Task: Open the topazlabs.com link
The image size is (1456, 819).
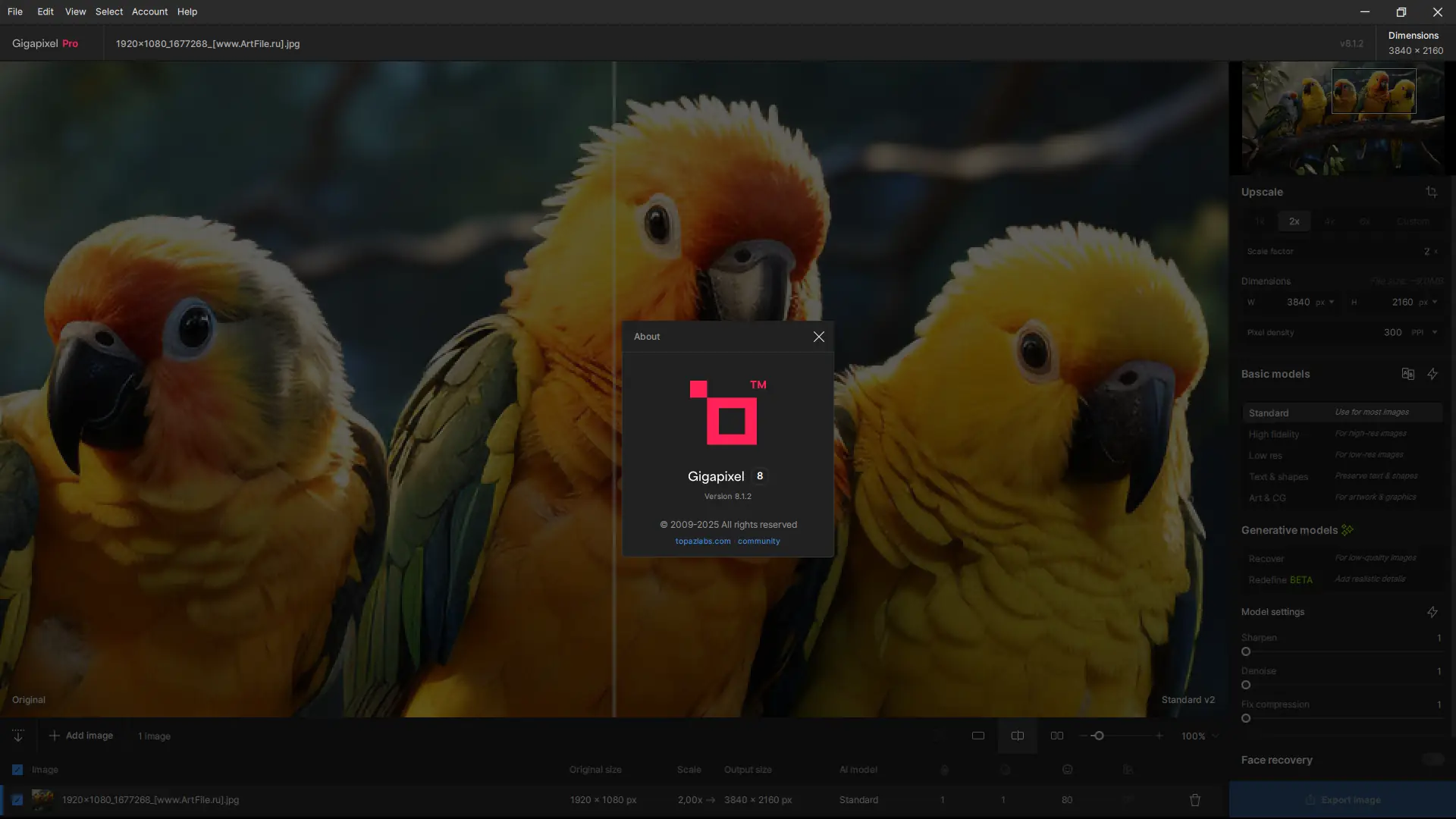Action: pos(702,541)
